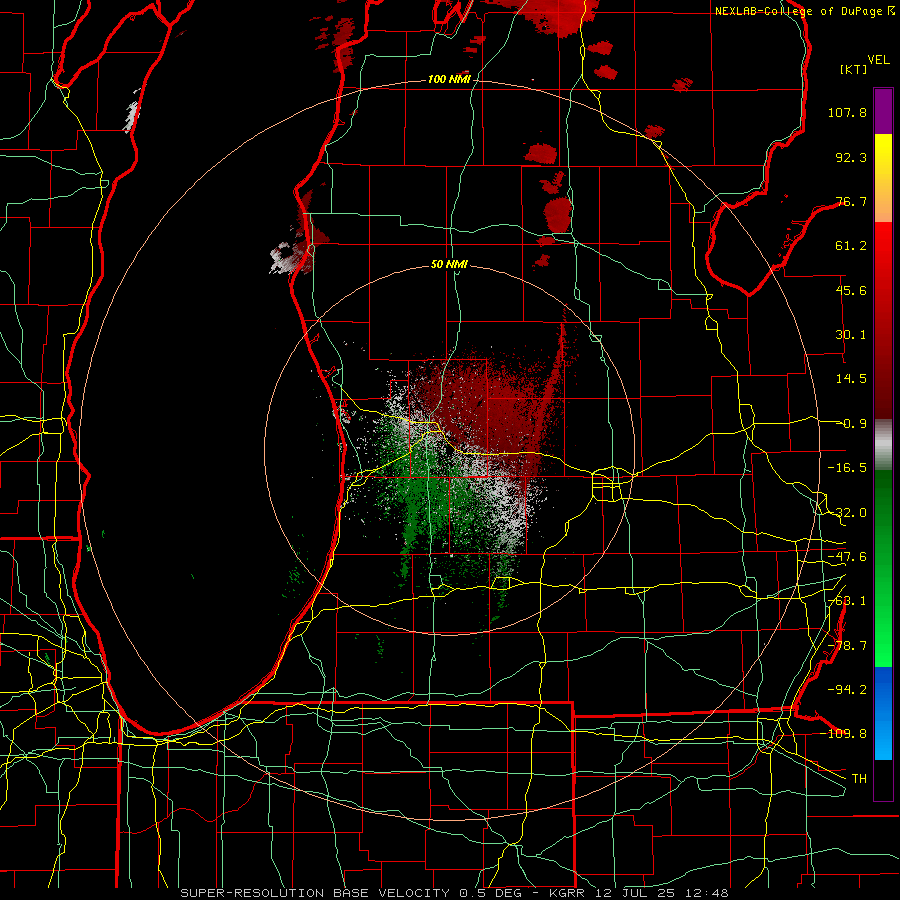Viewport: 900px width, 900px height.
Task: Click the 14.5 velocity scale value
Action: click(x=851, y=379)
